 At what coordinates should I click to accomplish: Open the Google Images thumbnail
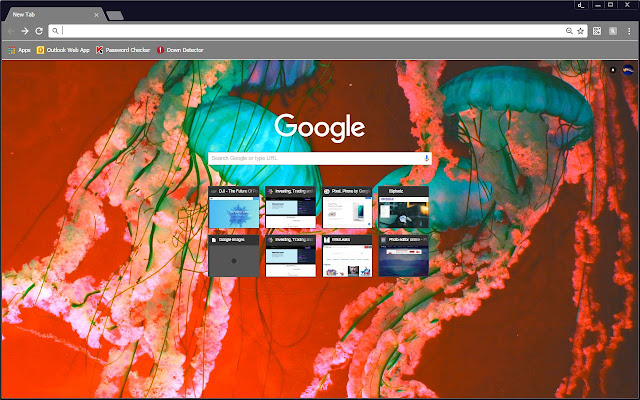point(233,256)
